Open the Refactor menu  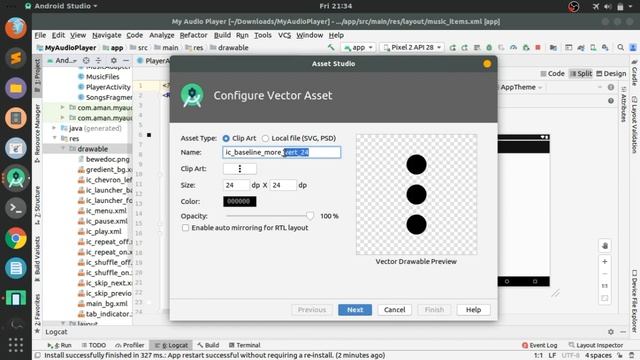point(193,35)
